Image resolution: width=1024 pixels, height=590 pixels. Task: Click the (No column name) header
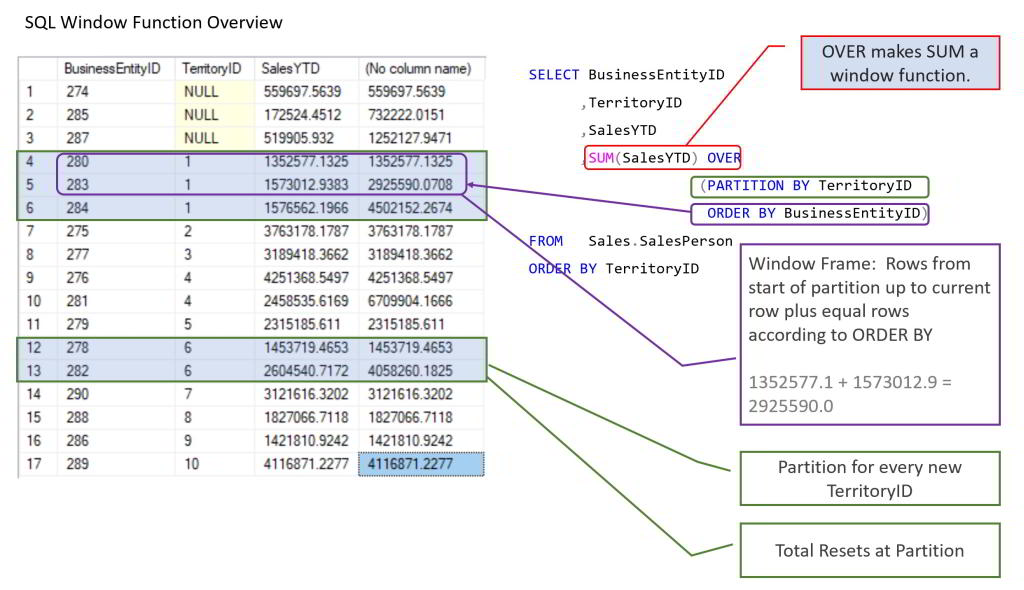tap(416, 69)
